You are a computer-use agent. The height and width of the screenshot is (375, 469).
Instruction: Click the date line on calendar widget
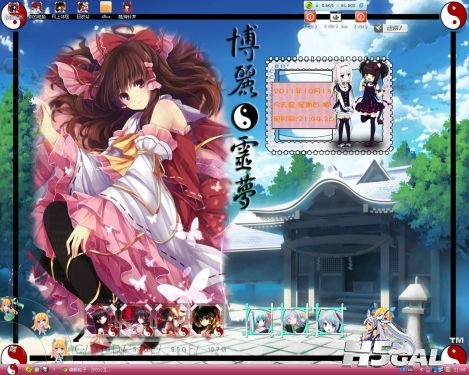(302, 90)
